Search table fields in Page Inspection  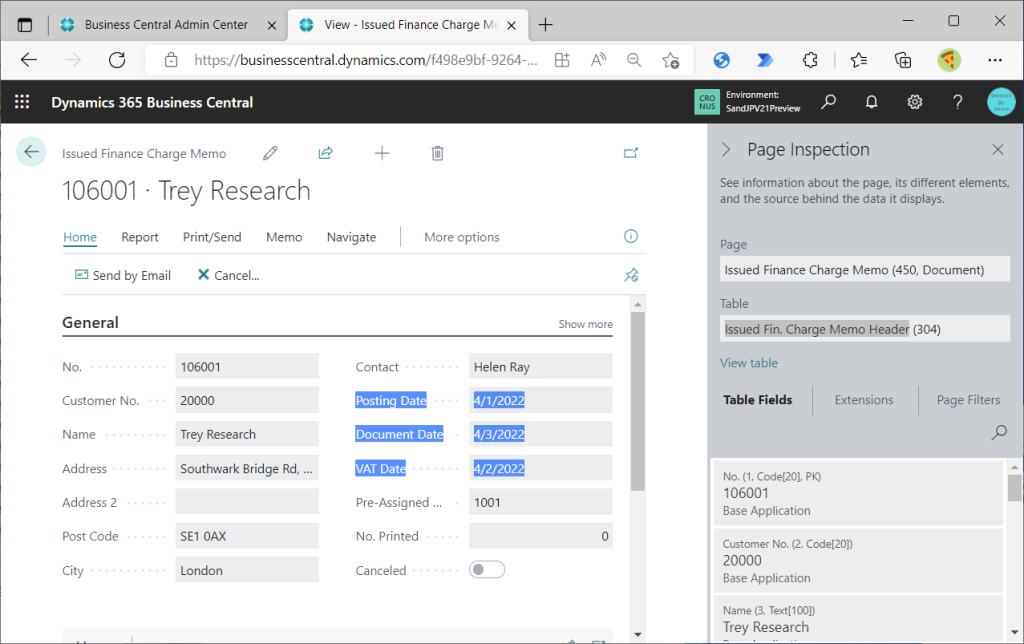pyautogui.click(x=999, y=432)
